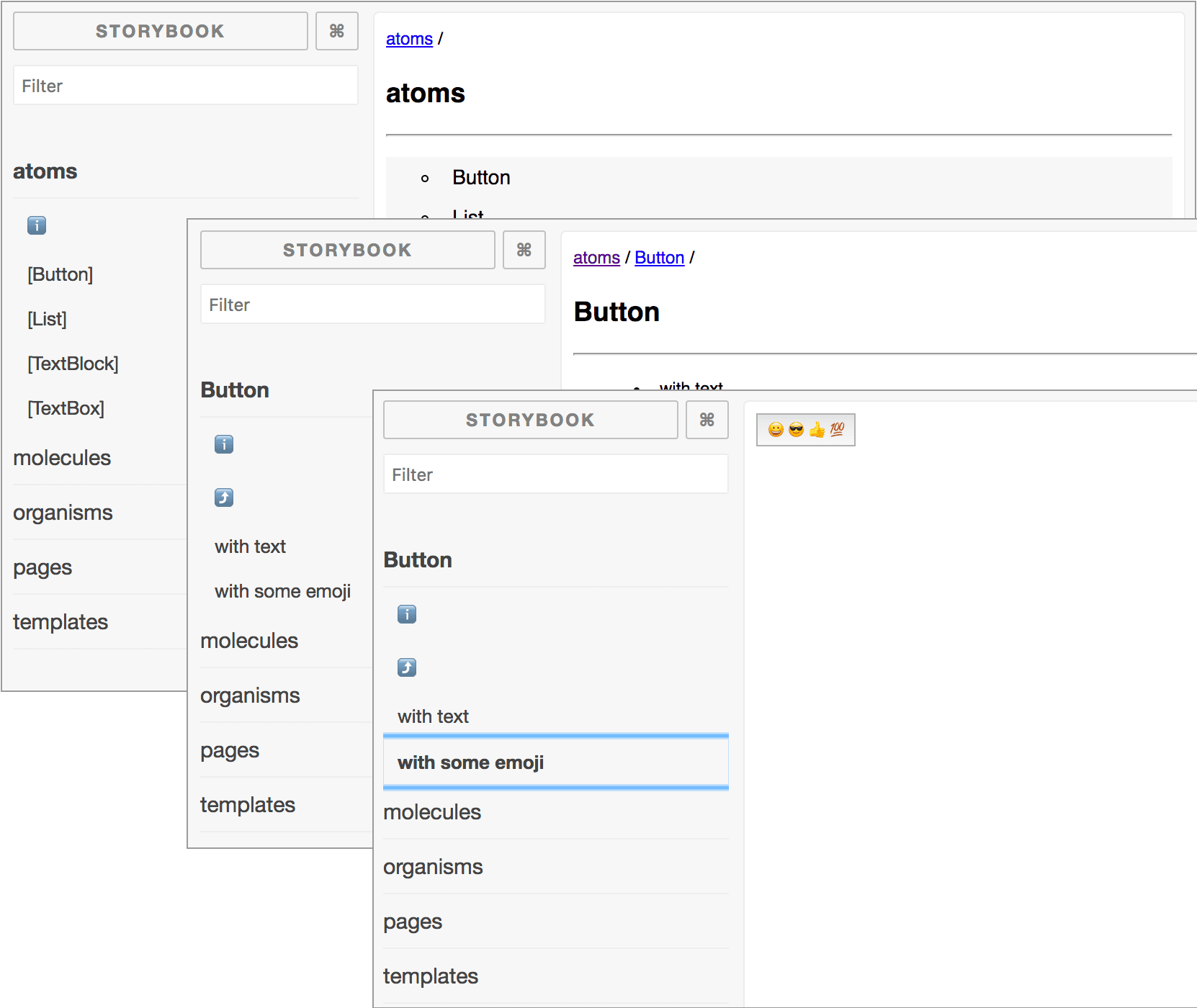1197x1008 pixels.
Task: Select 'with text' story in front window
Action: (x=433, y=716)
